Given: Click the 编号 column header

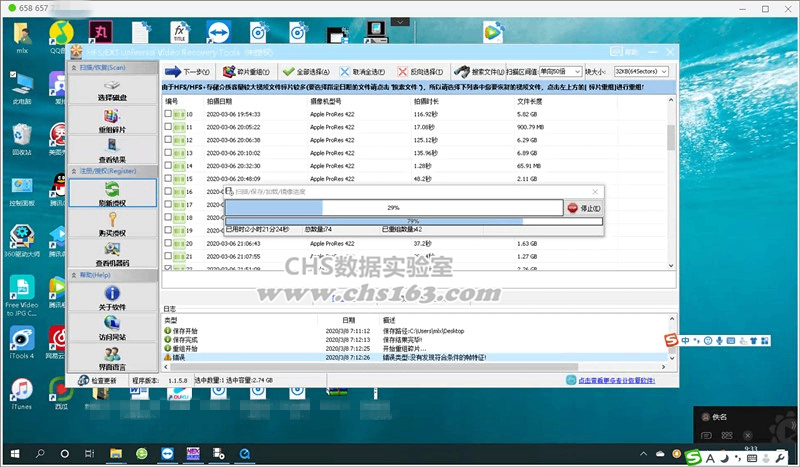Looking at the screenshot, I should (x=171, y=102).
